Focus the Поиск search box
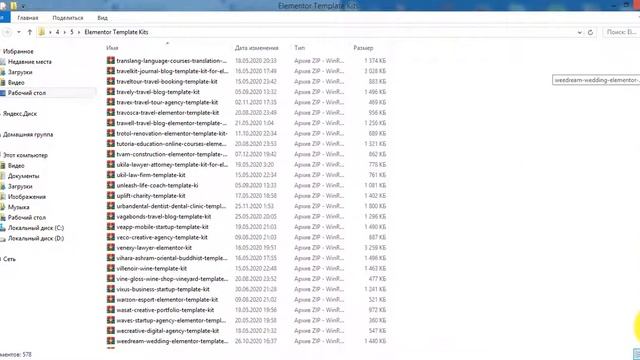Screen dimensions: 640x360 [621, 32]
